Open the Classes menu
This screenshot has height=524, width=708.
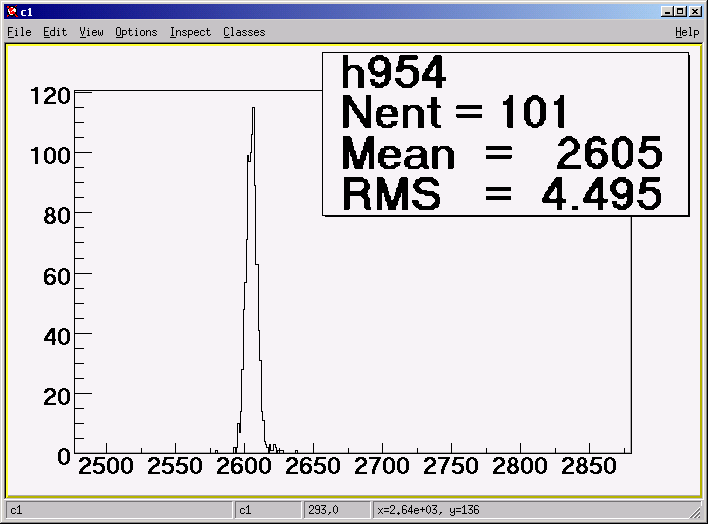[244, 32]
